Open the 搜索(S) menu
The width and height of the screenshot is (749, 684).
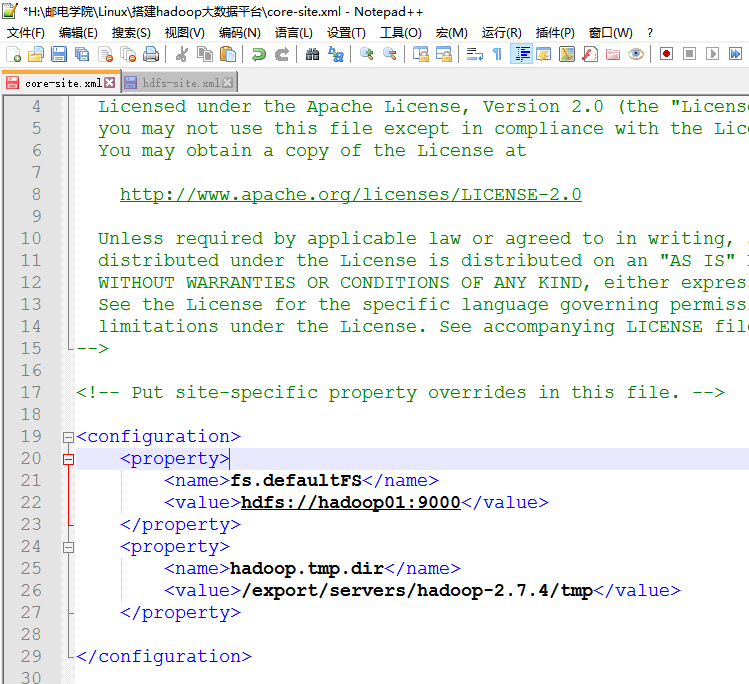coord(131,33)
